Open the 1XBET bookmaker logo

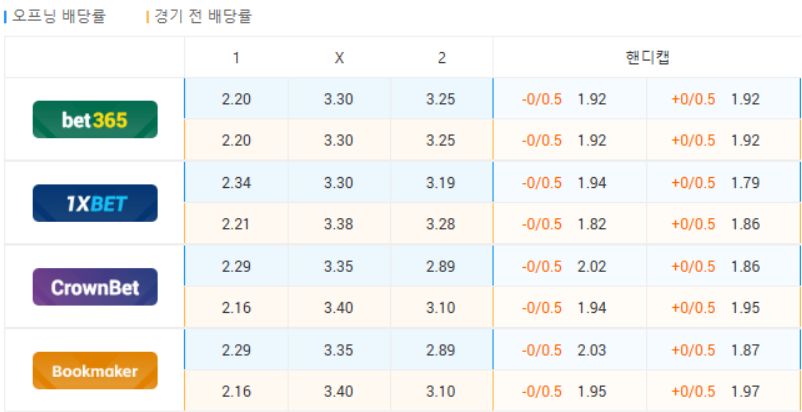point(95,204)
